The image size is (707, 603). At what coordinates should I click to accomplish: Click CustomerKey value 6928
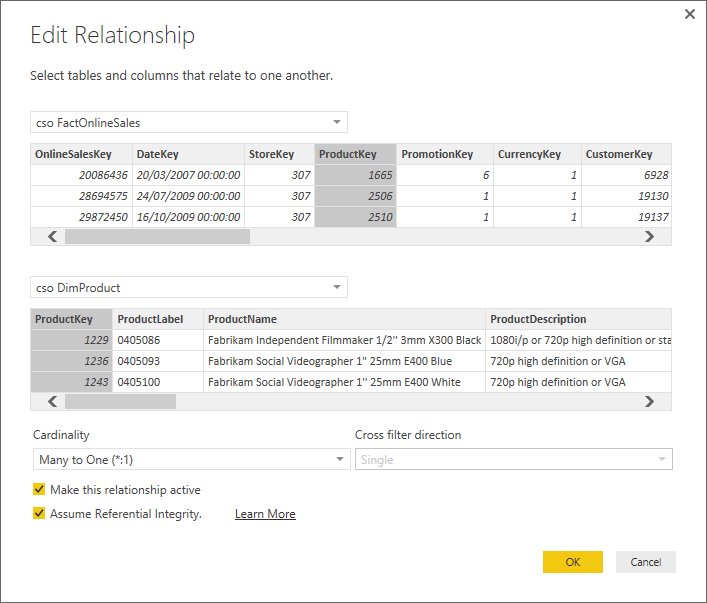point(626,175)
